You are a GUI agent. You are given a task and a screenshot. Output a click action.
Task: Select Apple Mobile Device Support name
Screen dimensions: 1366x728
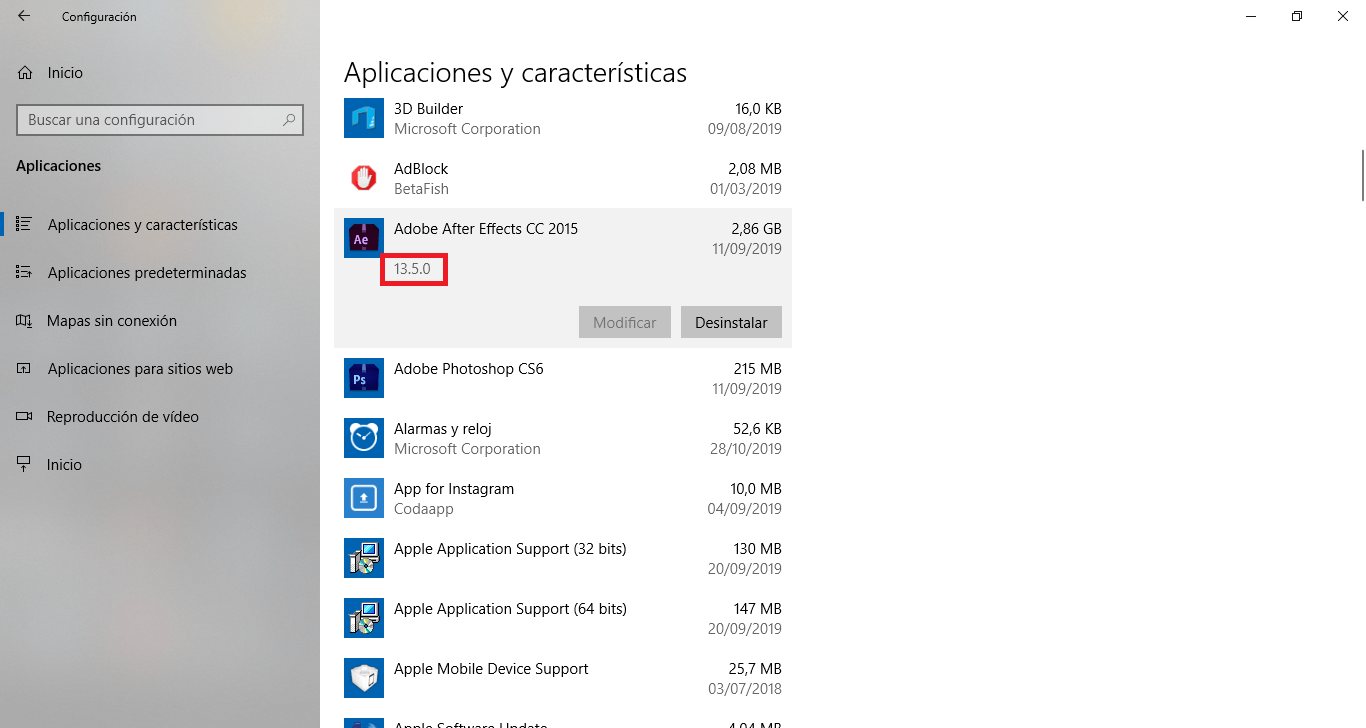pos(491,669)
